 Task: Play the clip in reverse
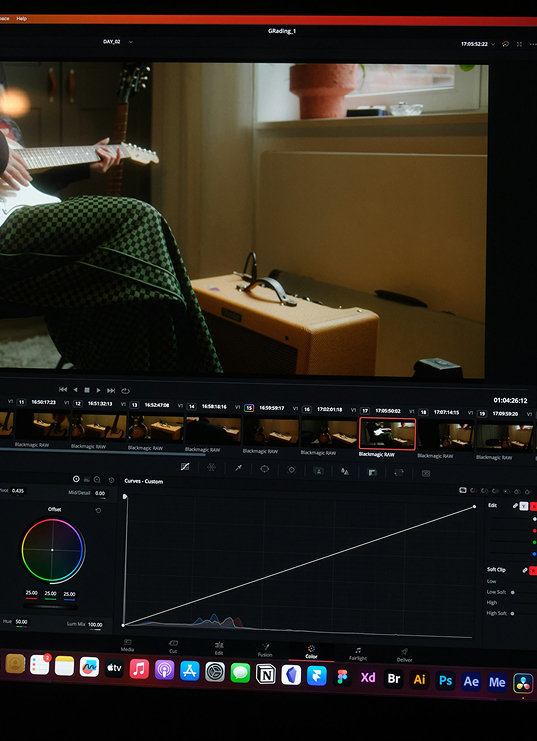click(75, 390)
